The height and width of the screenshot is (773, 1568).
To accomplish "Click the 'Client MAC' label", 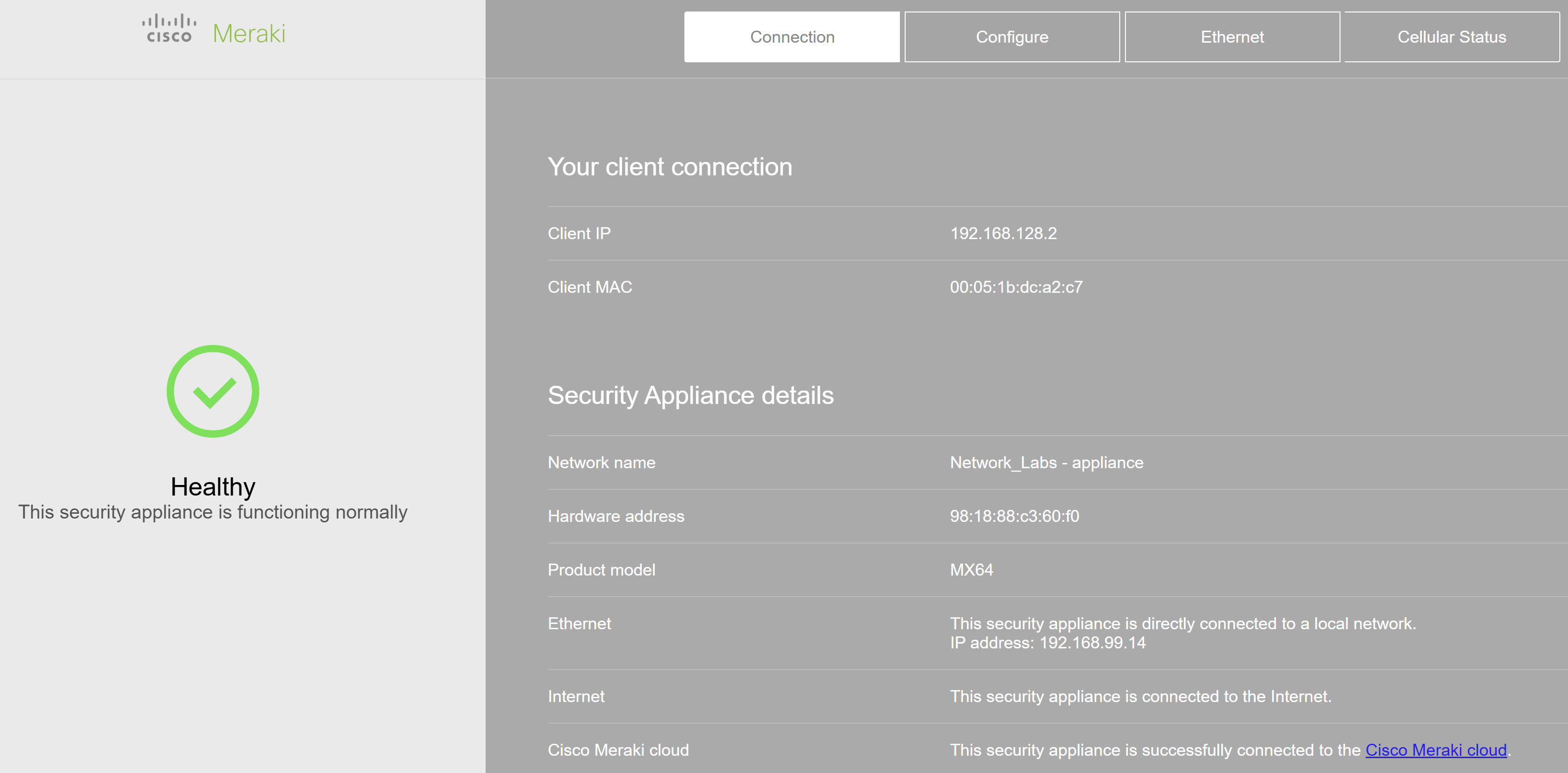I will [590, 287].
